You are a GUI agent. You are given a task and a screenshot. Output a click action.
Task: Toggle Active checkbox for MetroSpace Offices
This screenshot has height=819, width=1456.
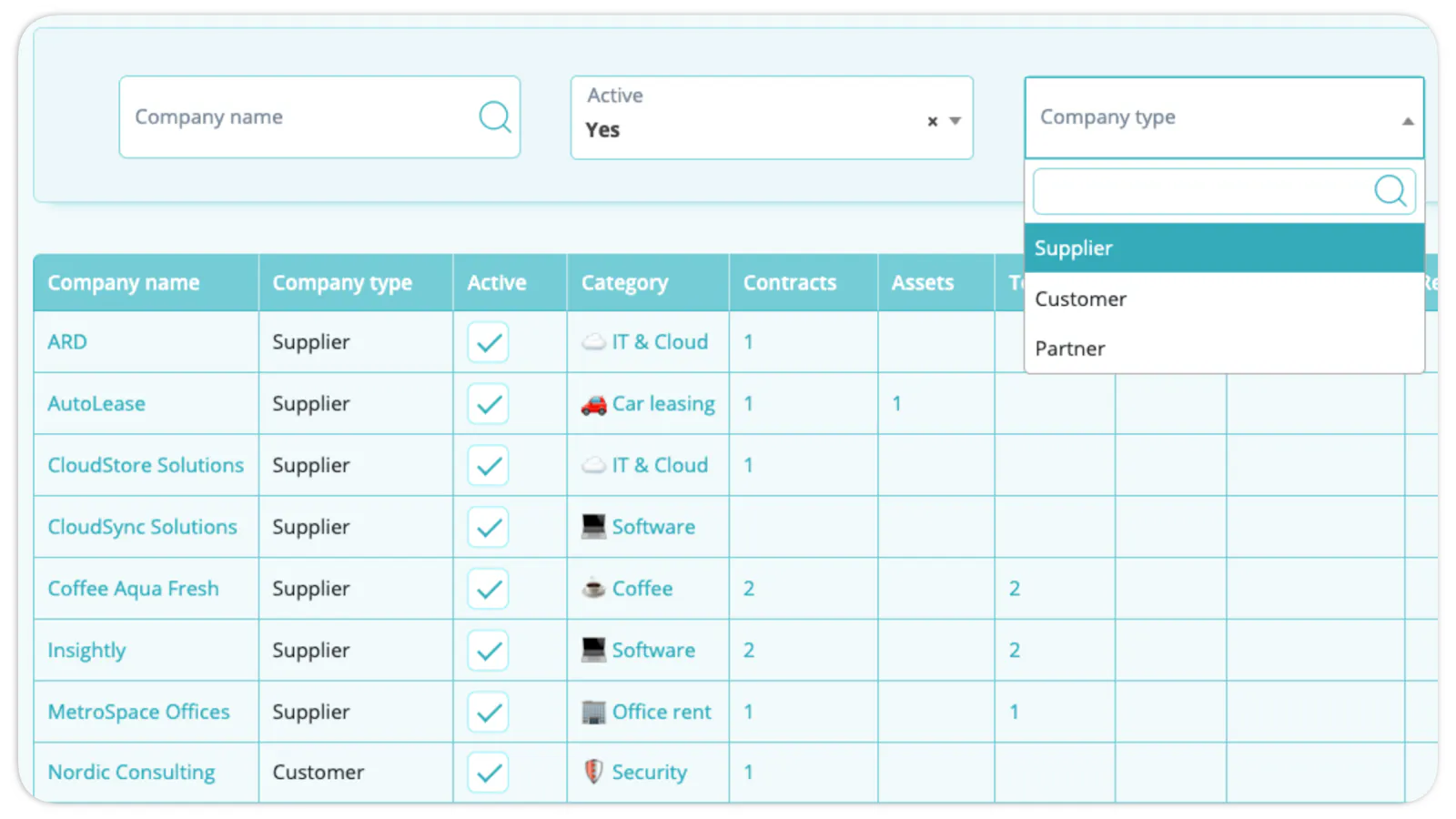tap(489, 713)
